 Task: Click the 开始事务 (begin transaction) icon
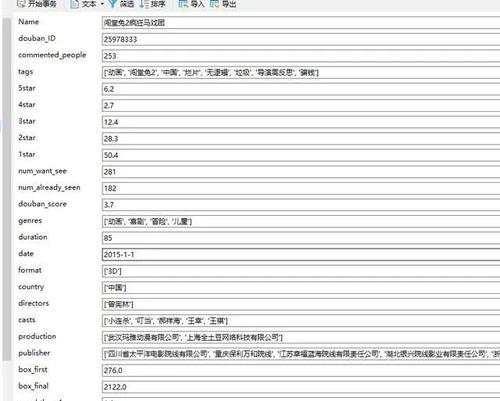pyautogui.click(x=21, y=4)
